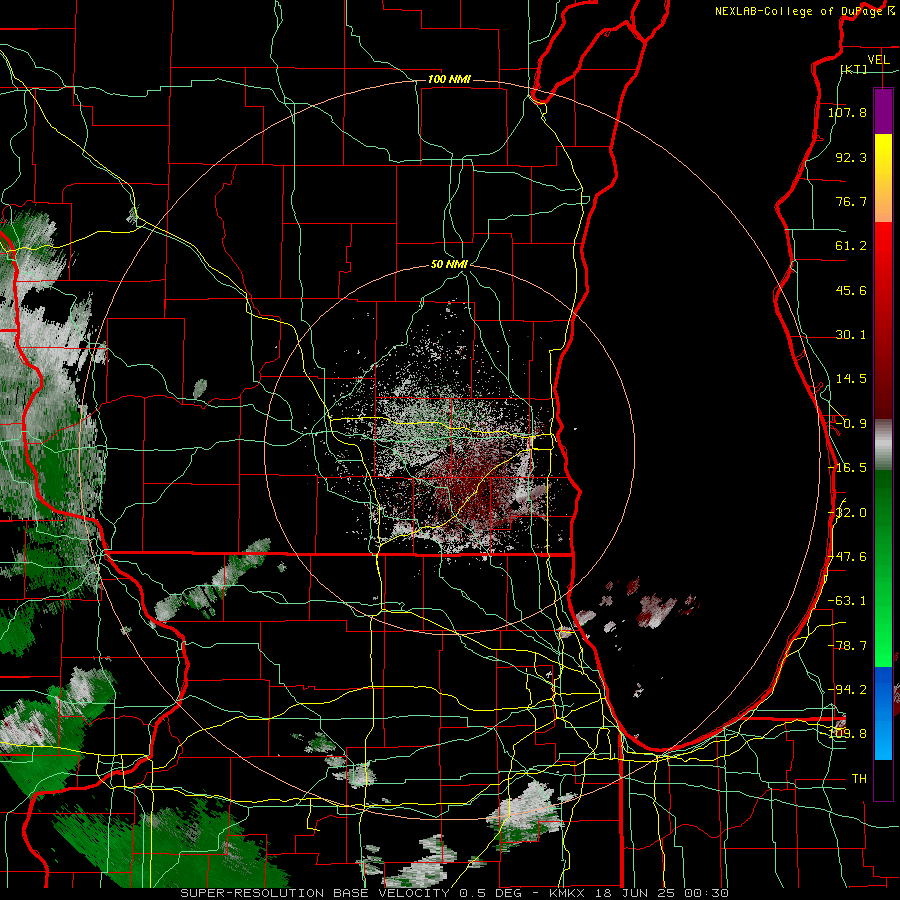
Task: Click the TH label on the legend
Action: coord(859,779)
